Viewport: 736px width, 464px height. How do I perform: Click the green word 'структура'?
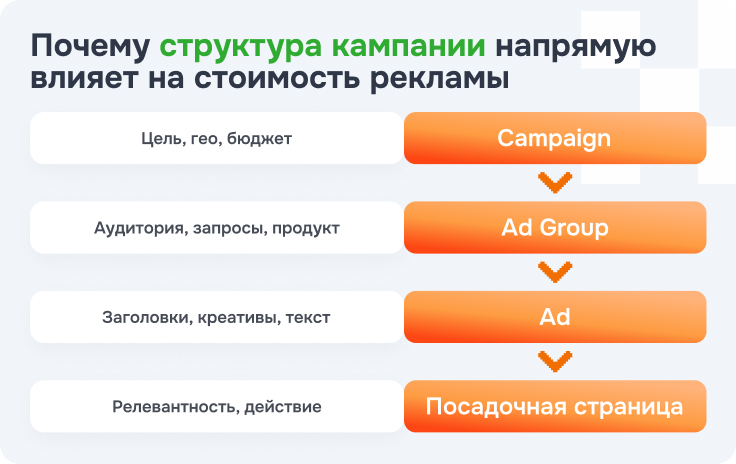click(x=242, y=47)
